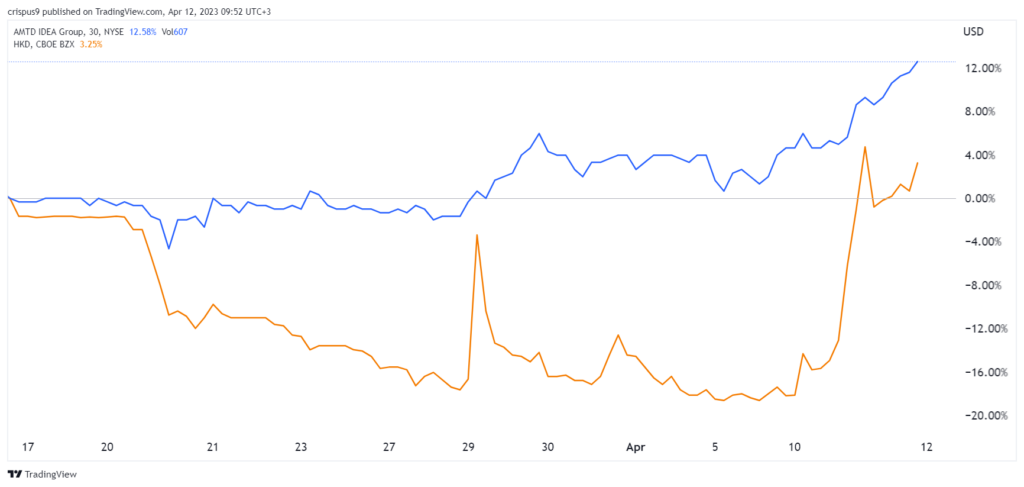This screenshot has height=487, width=1024.
Task: Click the TradingView logo icon
Action: point(14,474)
